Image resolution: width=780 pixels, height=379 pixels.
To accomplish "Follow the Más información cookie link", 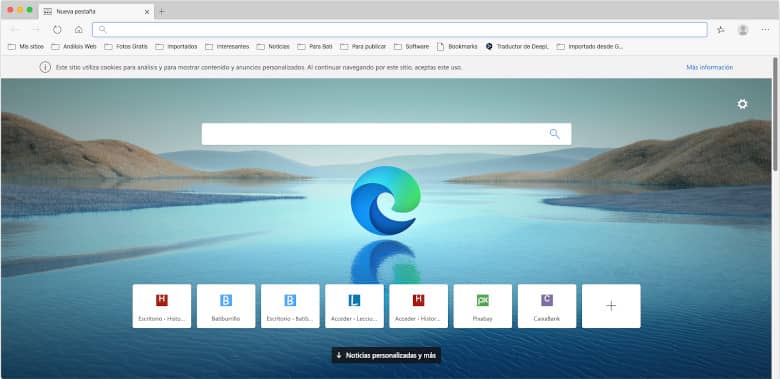I will 709,67.
